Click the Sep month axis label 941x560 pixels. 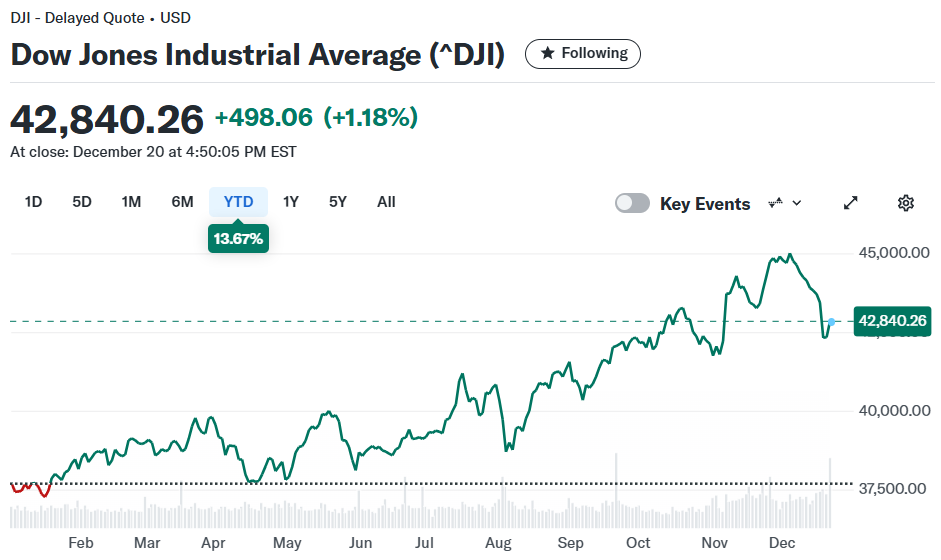point(570,543)
